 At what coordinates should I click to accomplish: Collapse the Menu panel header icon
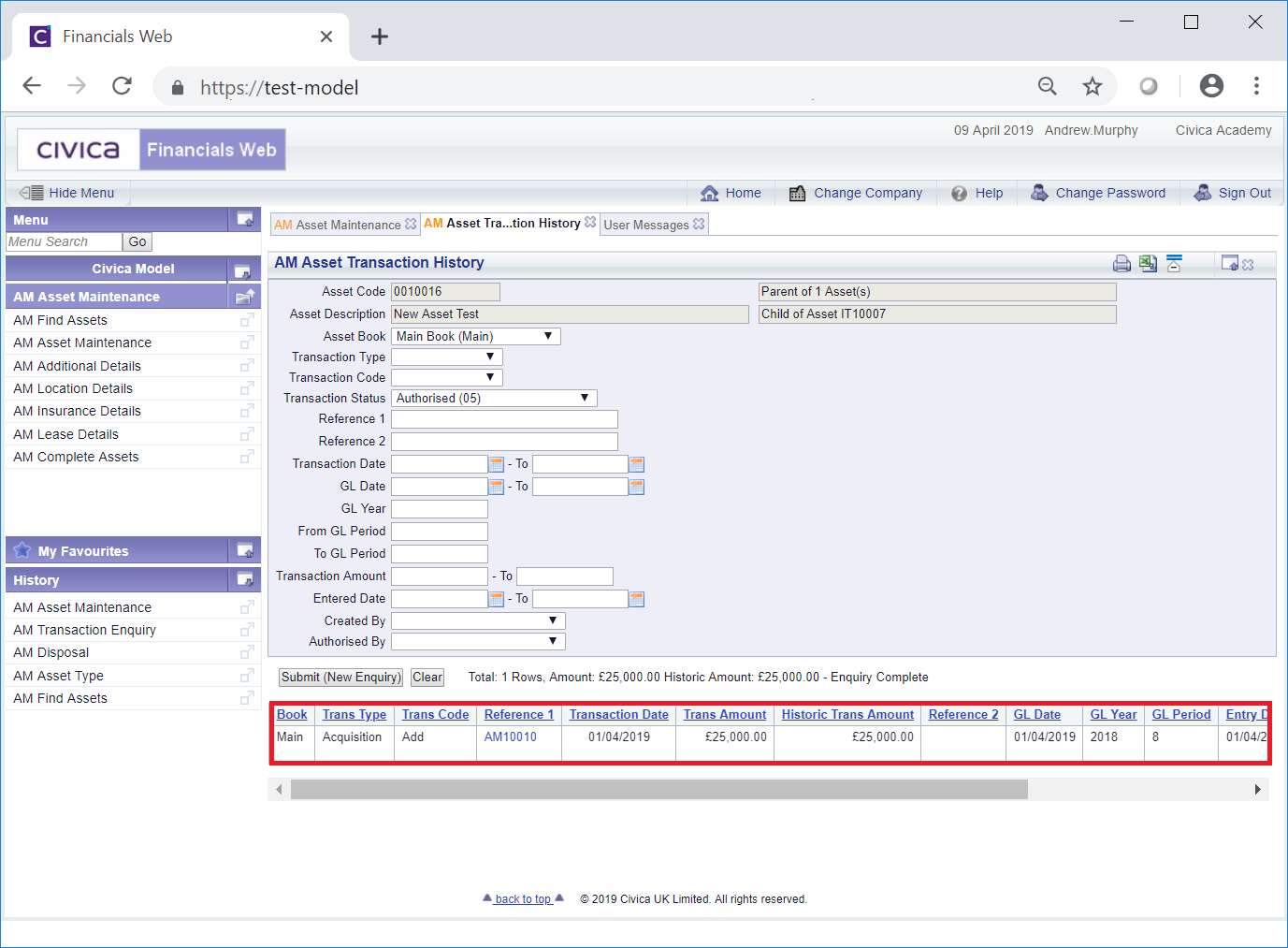245,219
